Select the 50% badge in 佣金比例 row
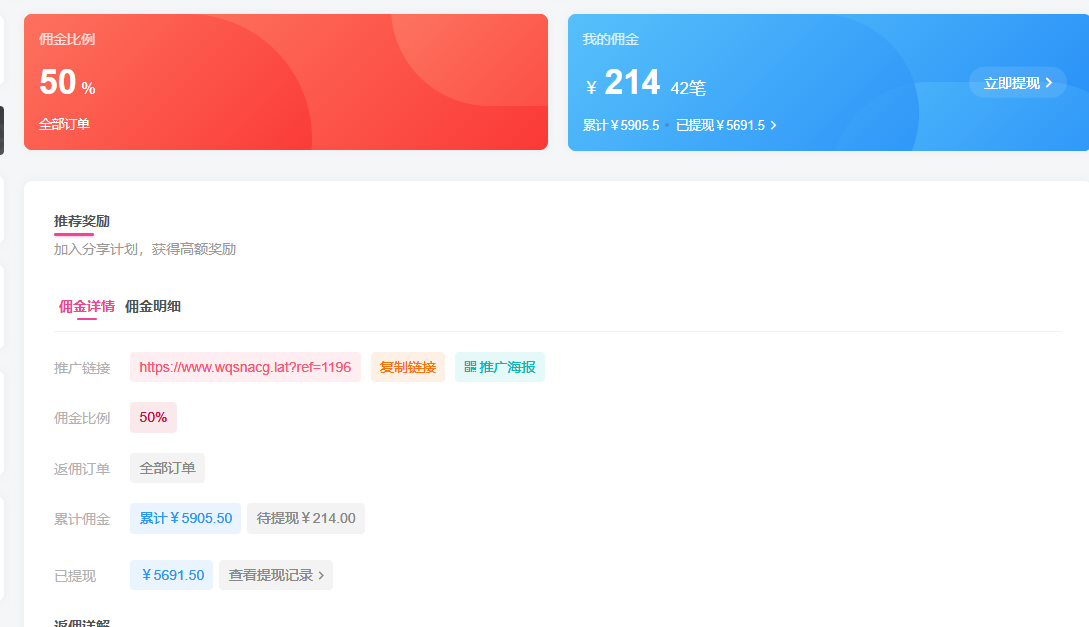Viewport: 1089px width, 627px height. click(x=153, y=418)
